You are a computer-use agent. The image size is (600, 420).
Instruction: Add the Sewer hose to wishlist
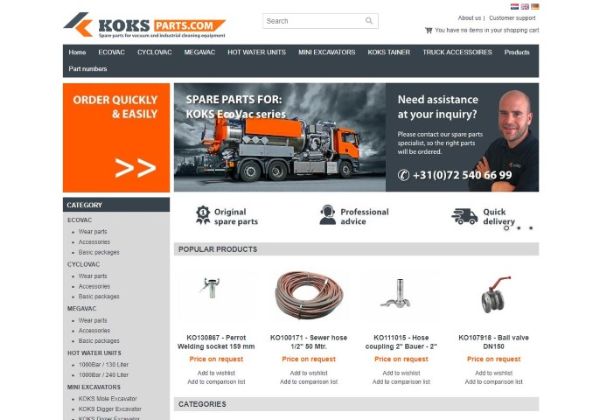pyautogui.click(x=308, y=373)
